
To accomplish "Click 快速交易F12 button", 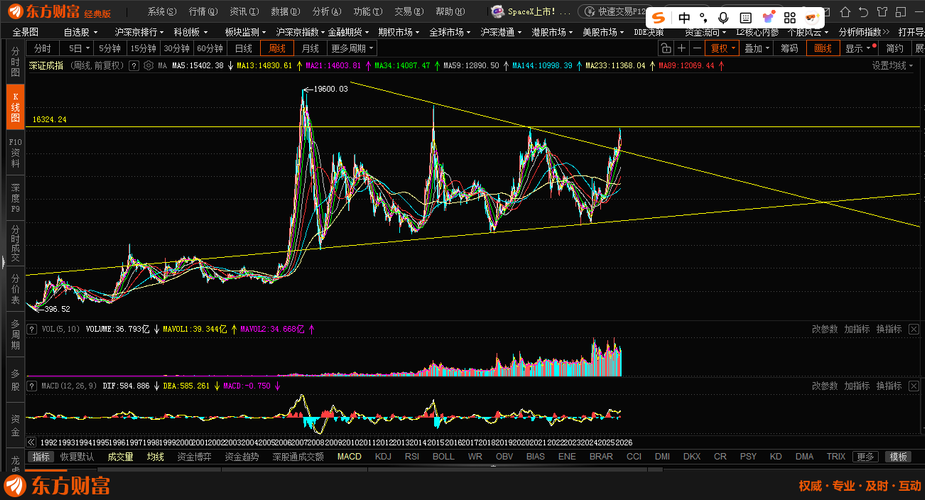I will click(612, 12).
